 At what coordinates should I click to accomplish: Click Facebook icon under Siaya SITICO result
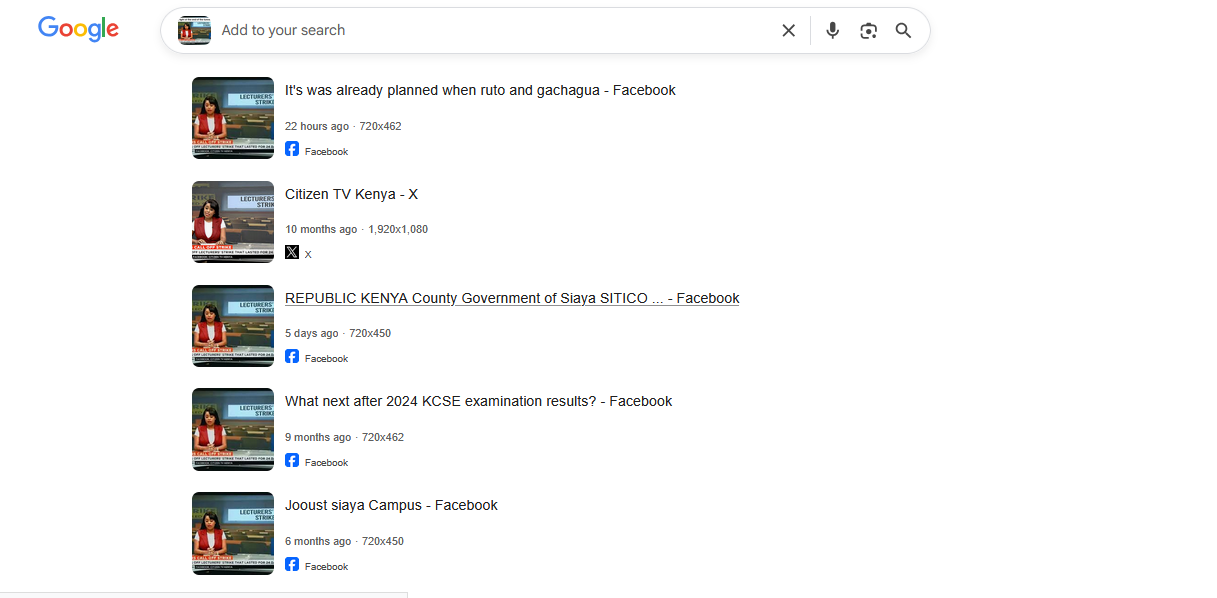(292, 356)
